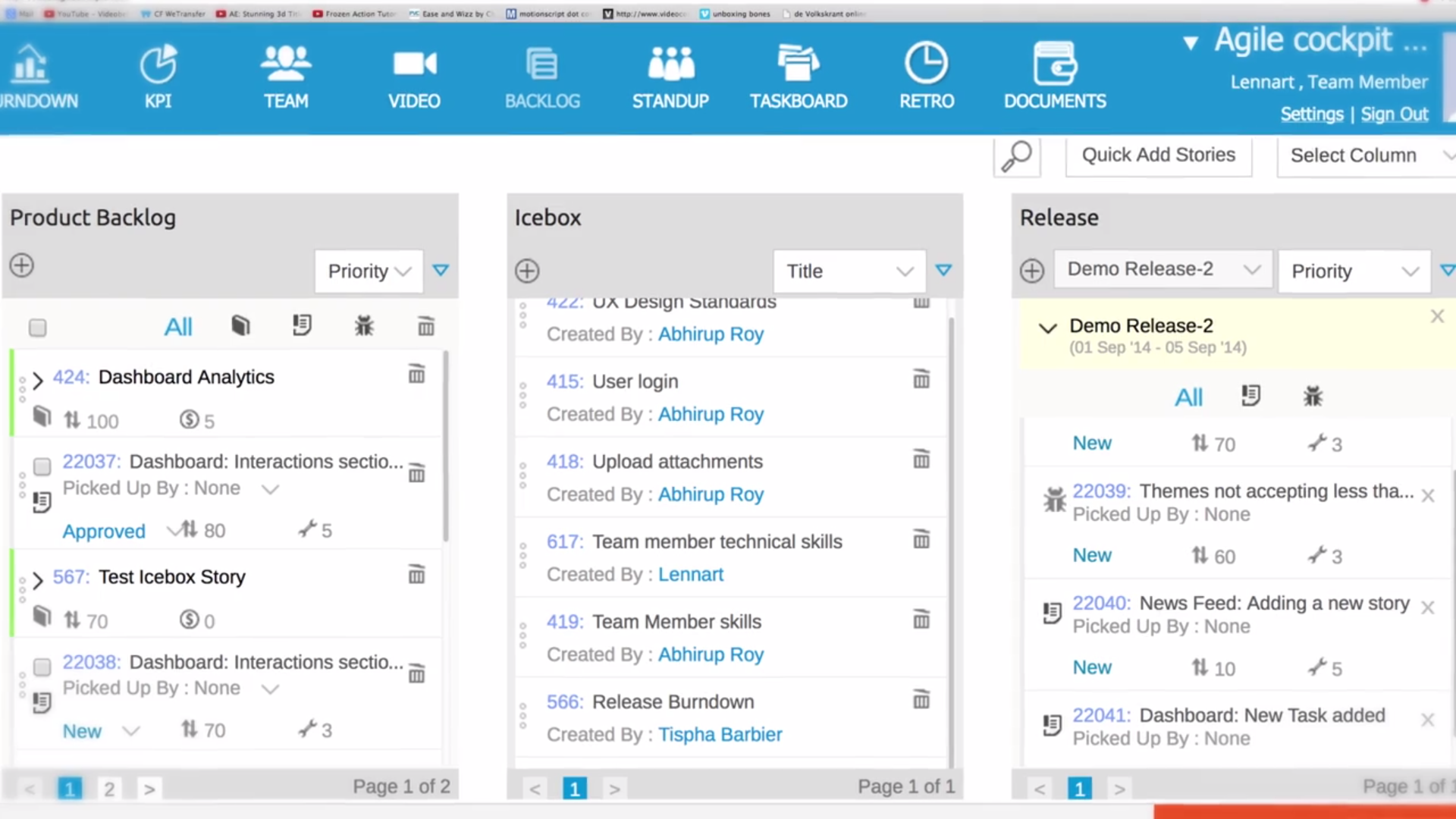This screenshot has width=1456, height=819.
Task: Go to page 2 of Product Backlog
Action: pos(109,789)
